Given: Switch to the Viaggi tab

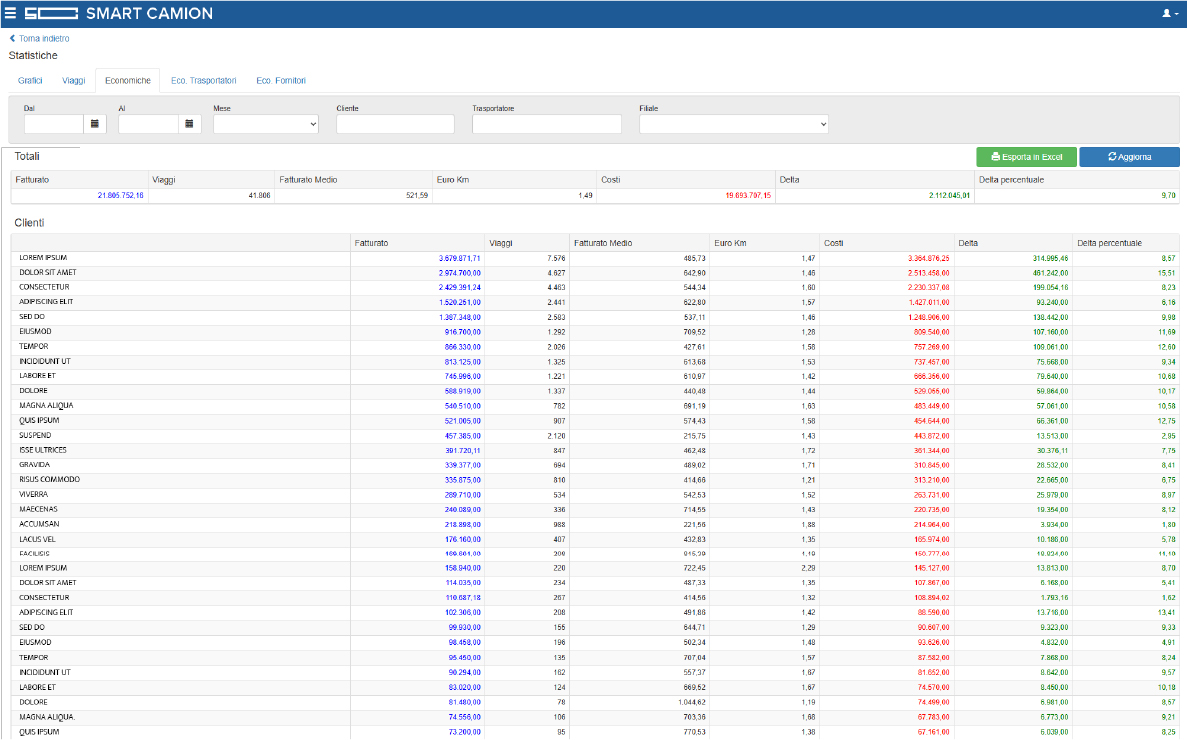Looking at the screenshot, I should pyautogui.click(x=73, y=80).
